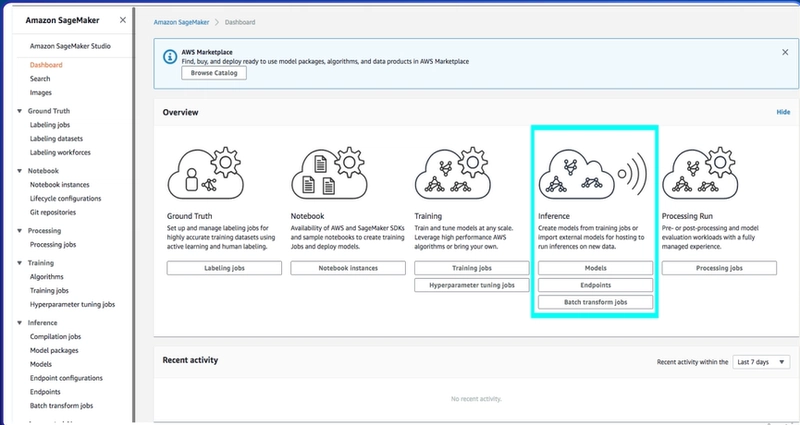Click the Notebook instances overview button
The width and height of the screenshot is (800, 425).
tap(348, 268)
